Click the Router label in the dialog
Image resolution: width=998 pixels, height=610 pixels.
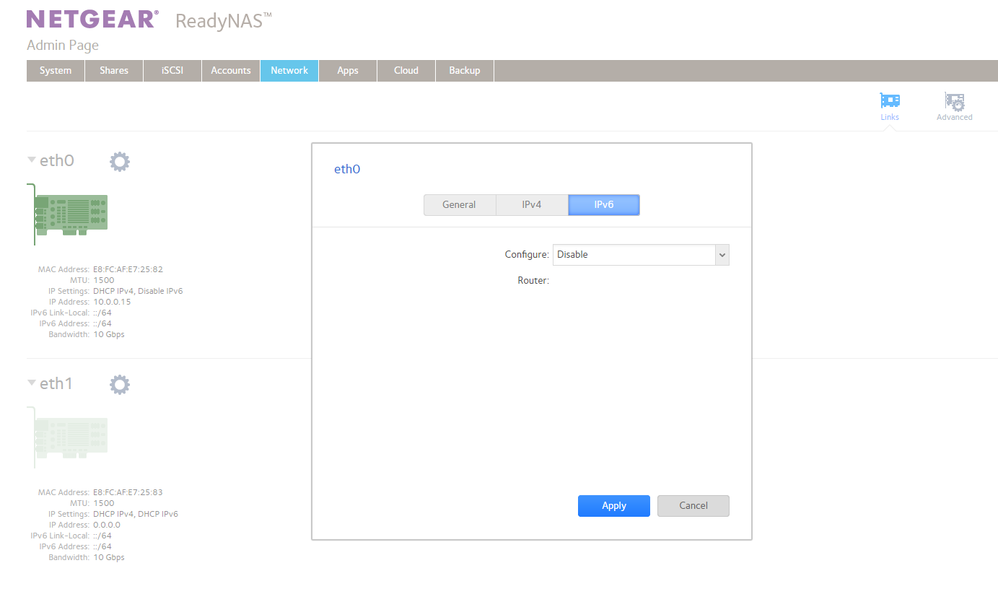(x=533, y=280)
